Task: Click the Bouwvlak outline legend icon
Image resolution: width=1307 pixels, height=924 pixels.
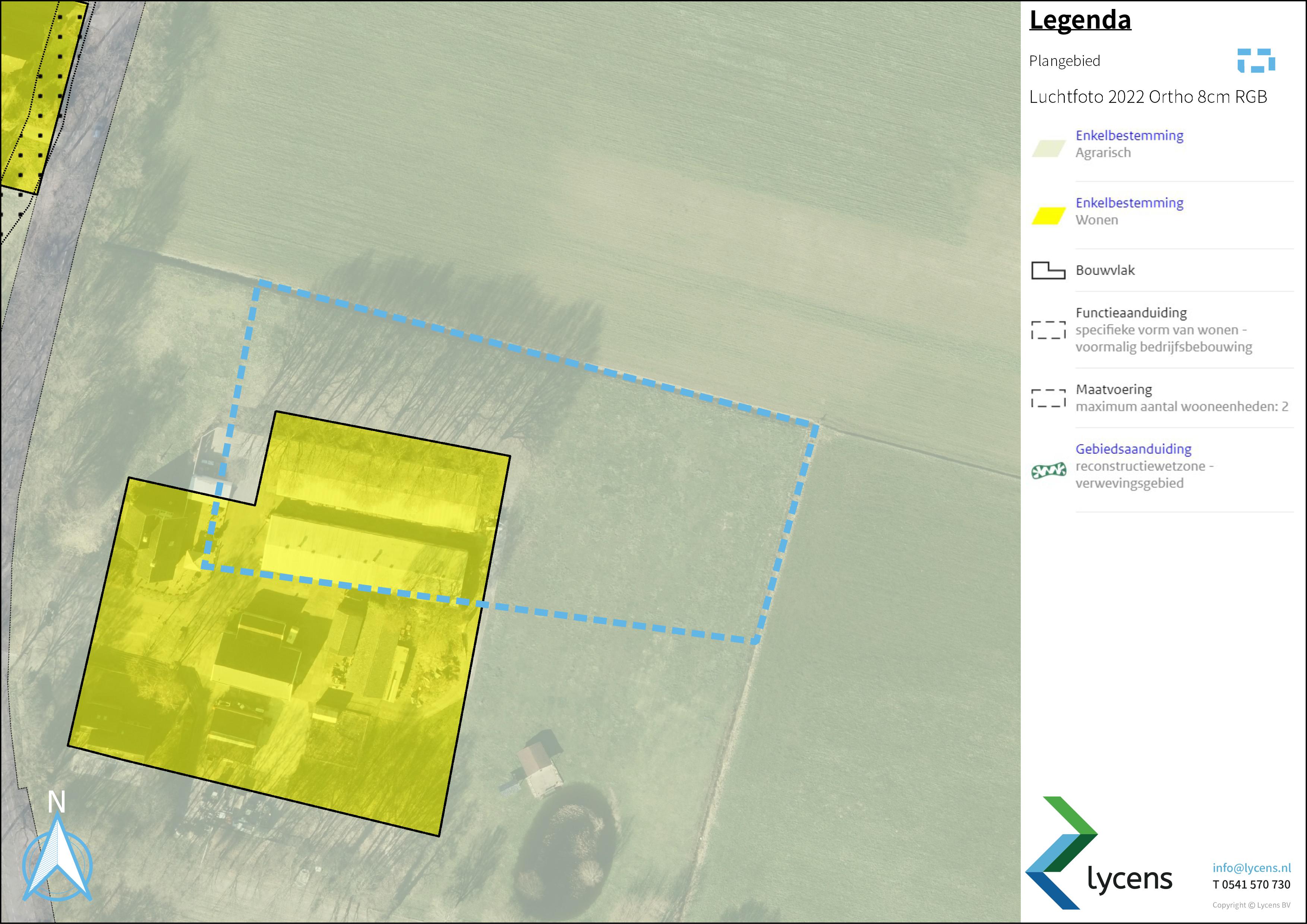Action: coord(1048,271)
